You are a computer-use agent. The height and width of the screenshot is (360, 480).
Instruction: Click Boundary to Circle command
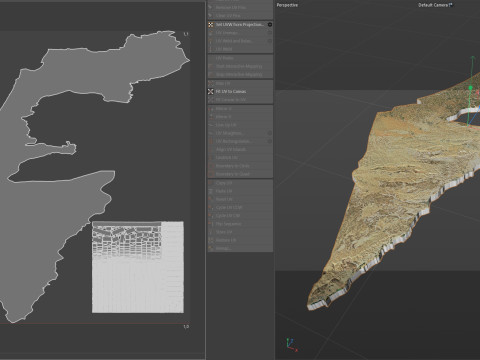240,166
